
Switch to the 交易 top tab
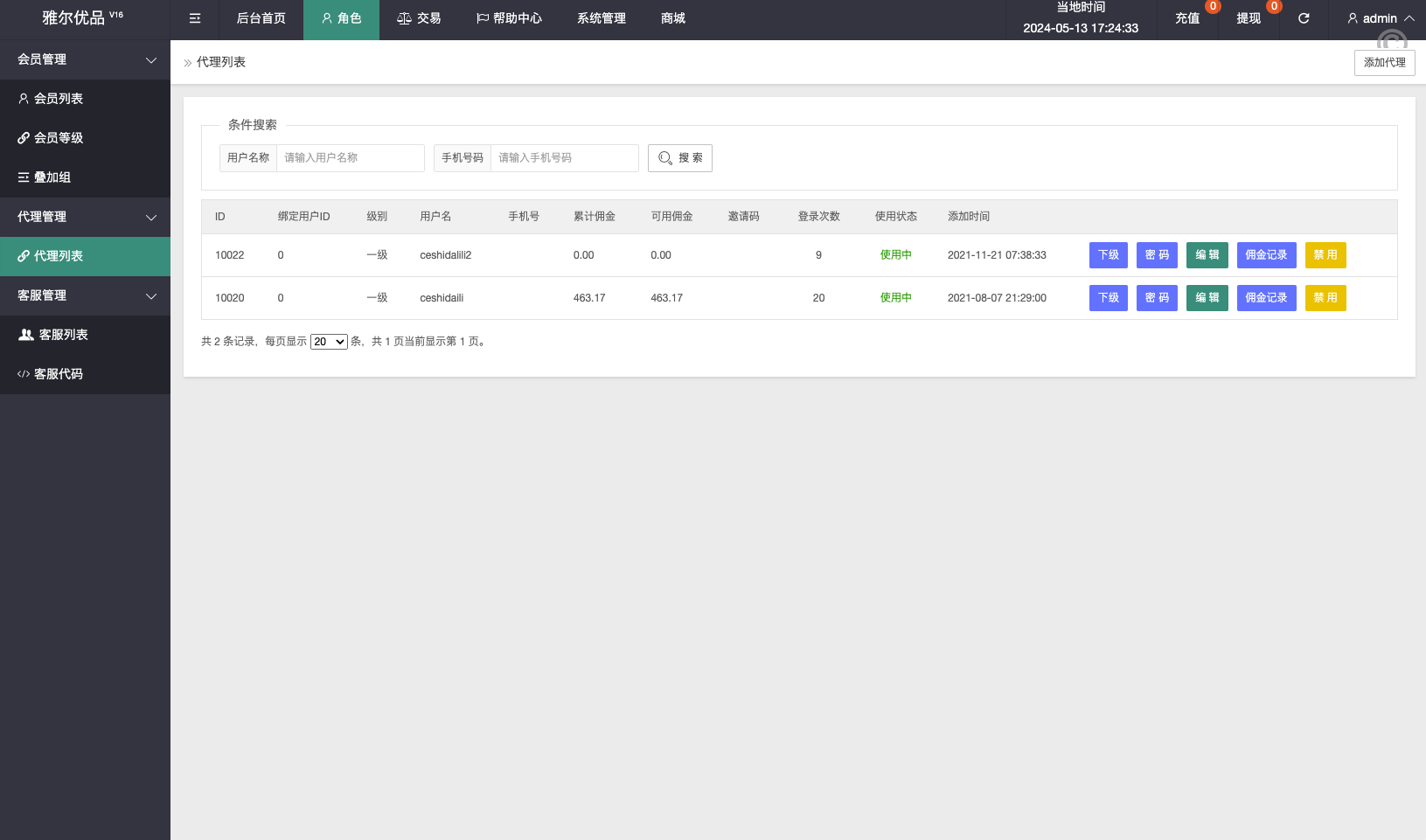419,18
